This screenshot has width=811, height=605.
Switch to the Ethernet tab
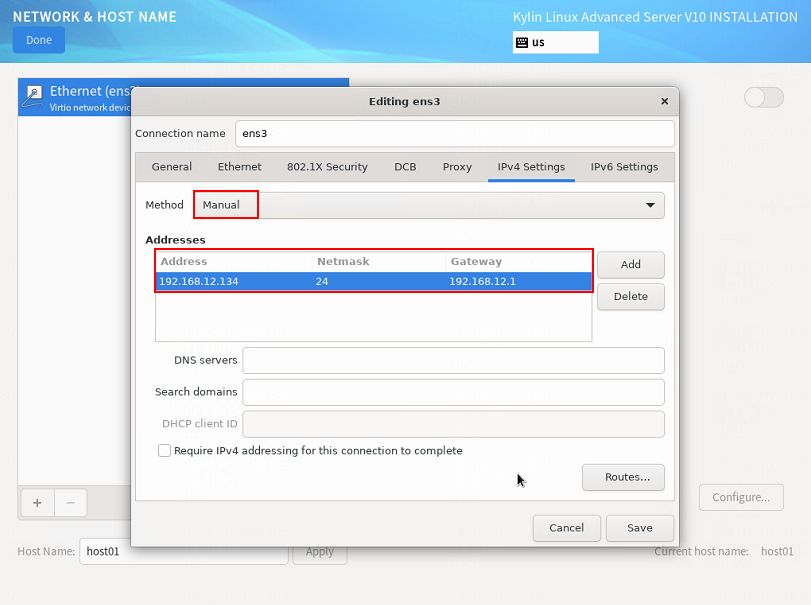239,167
